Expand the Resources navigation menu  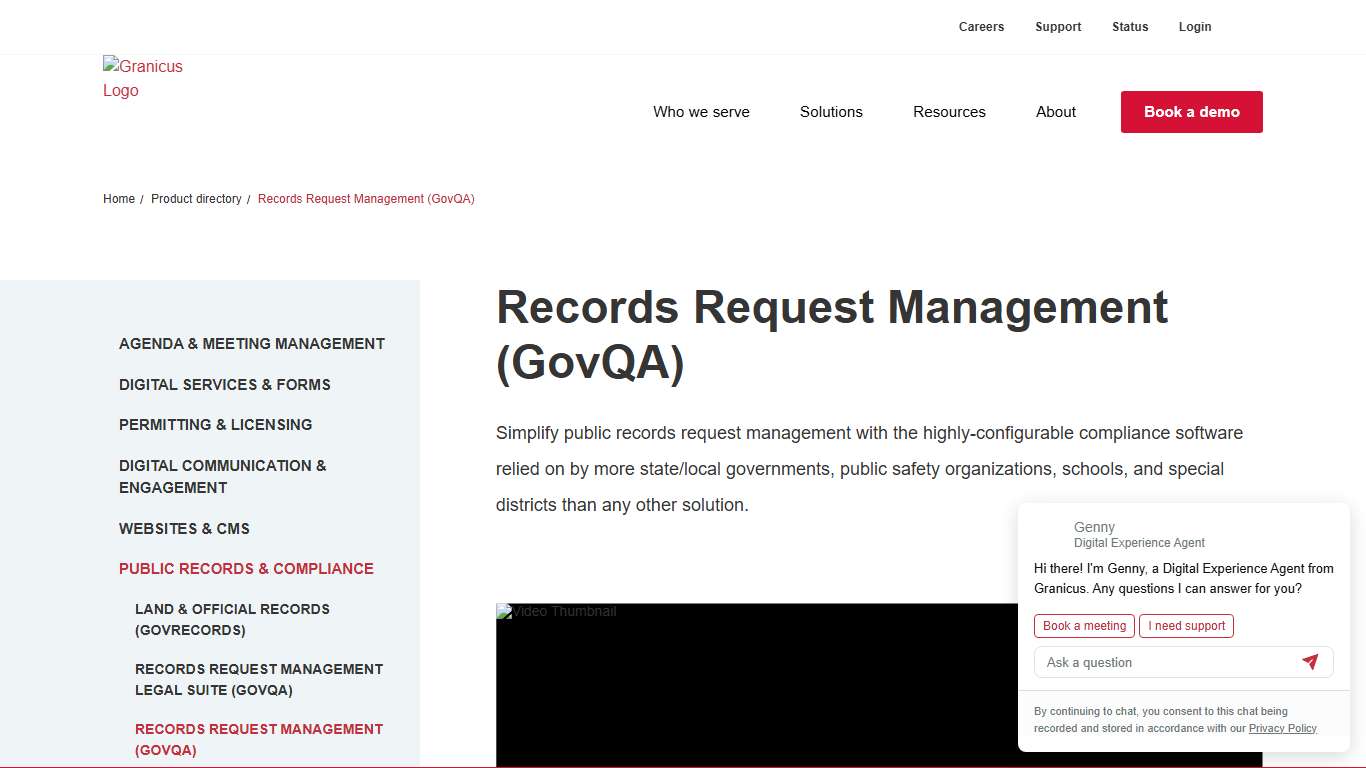(x=949, y=112)
